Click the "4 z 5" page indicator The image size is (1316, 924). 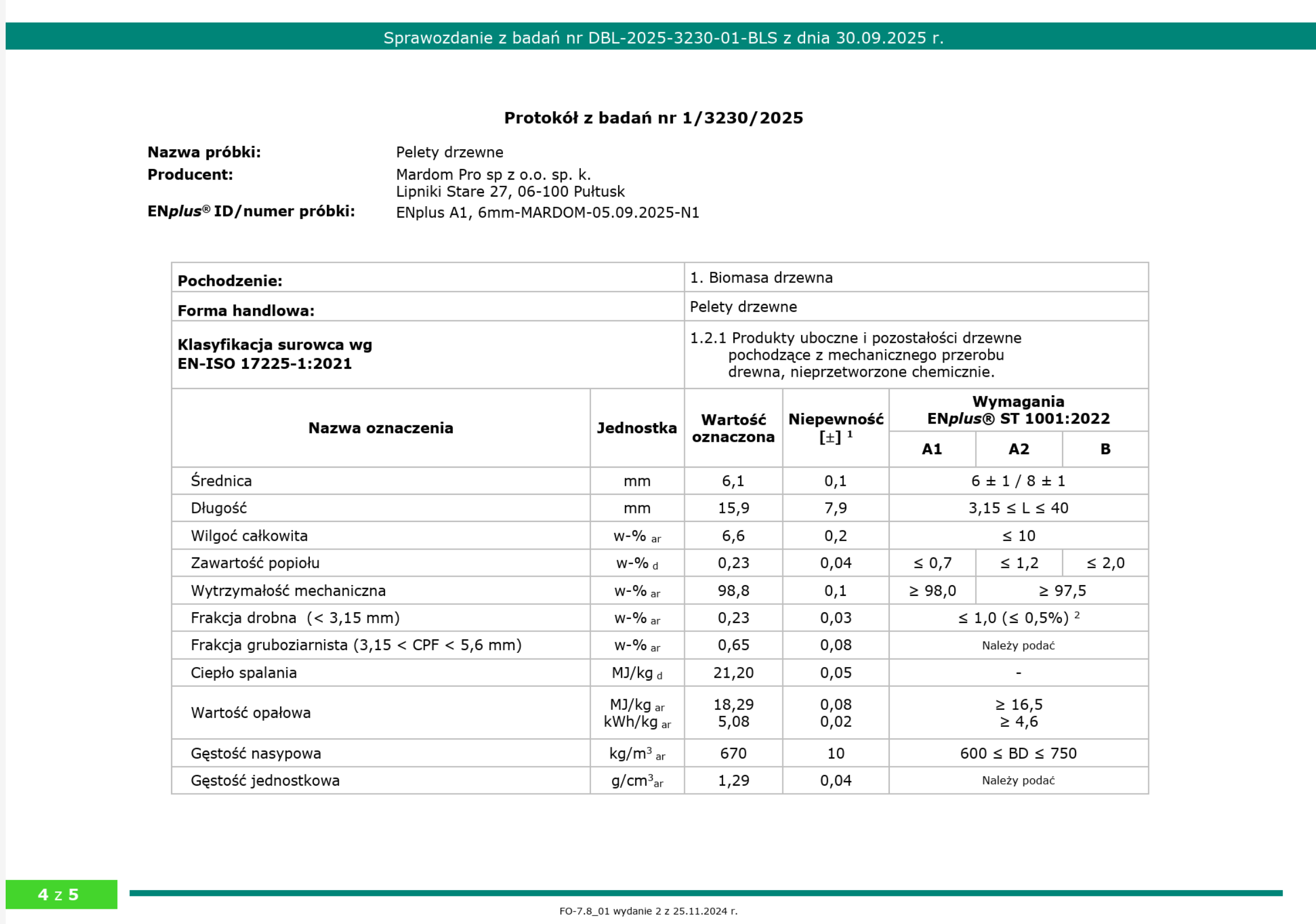click(59, 894)
